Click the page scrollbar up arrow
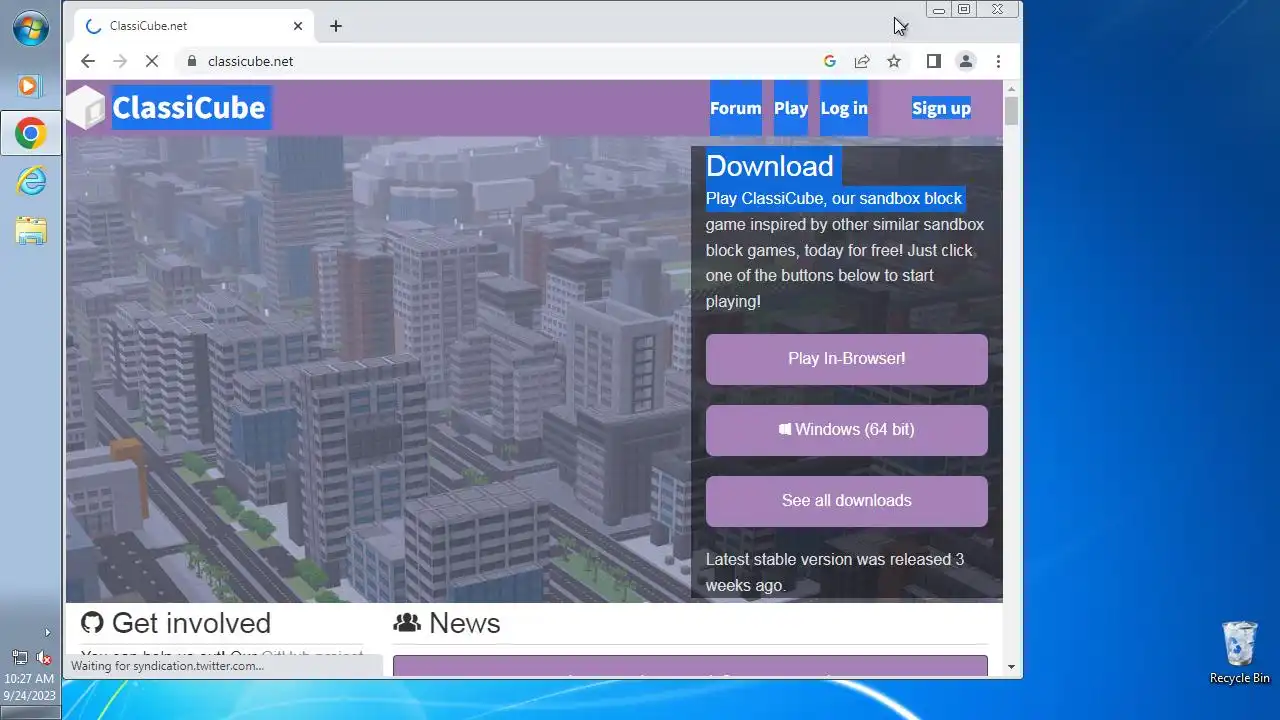 tap(1011, 88)
